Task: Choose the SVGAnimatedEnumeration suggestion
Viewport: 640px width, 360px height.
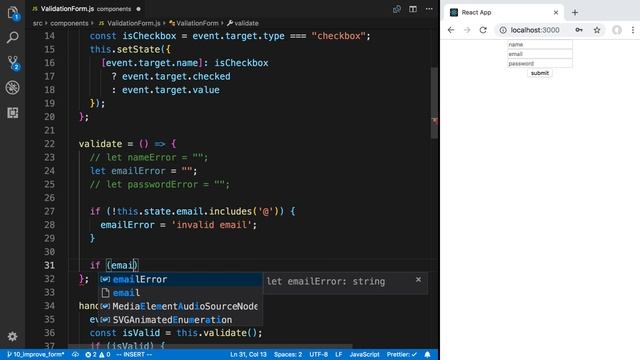Action: pos(180,320)
